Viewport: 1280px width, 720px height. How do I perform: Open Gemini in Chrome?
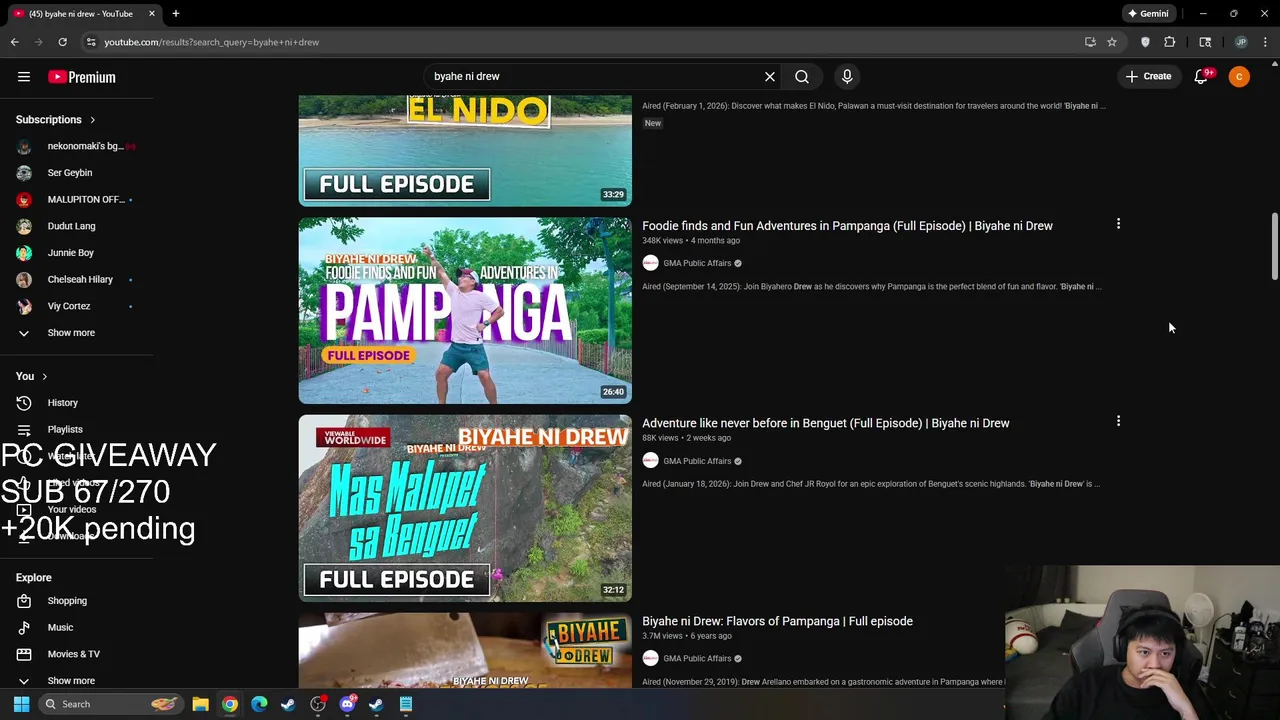[1148, 14]
